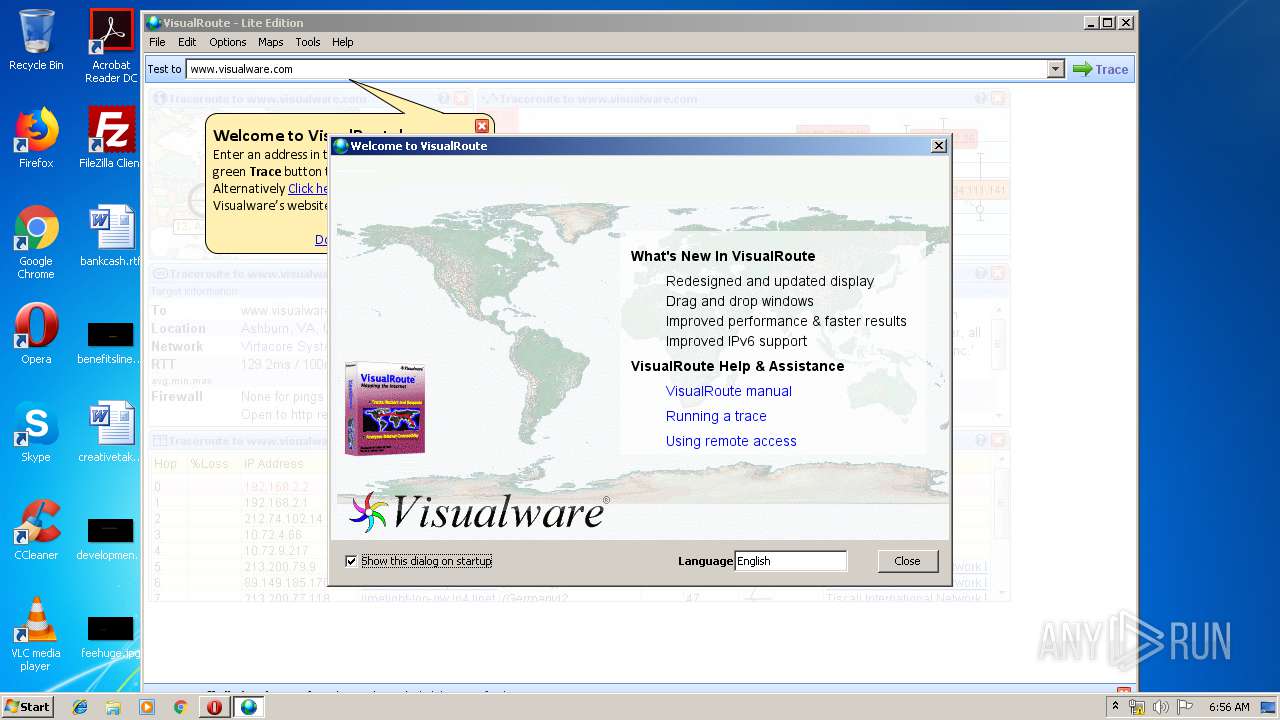Open the Edit menu
Image resolution: width=1280 pixels, height=720 pixels.
point(187,42)
